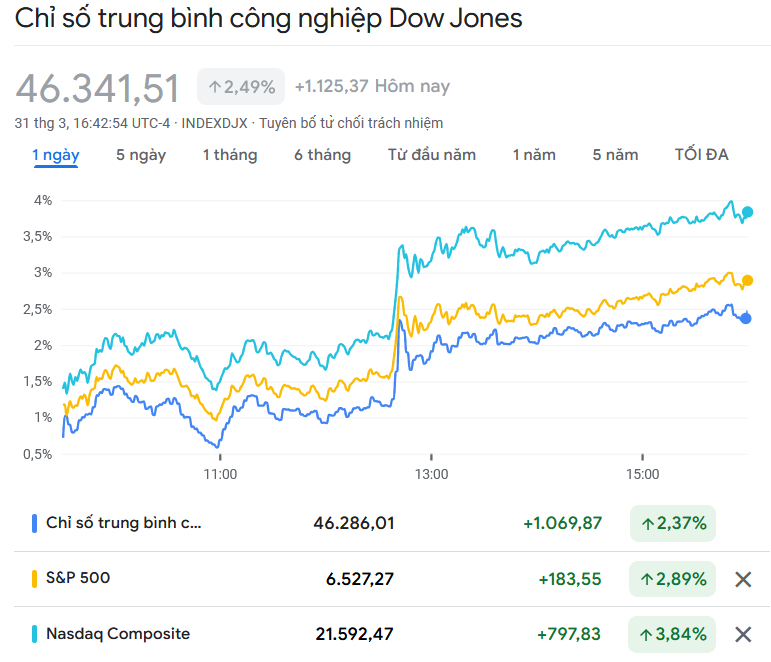
Task: View the "TỐI ĐA" maximum range
Action: pyautogui.click(x=701, y=155)
